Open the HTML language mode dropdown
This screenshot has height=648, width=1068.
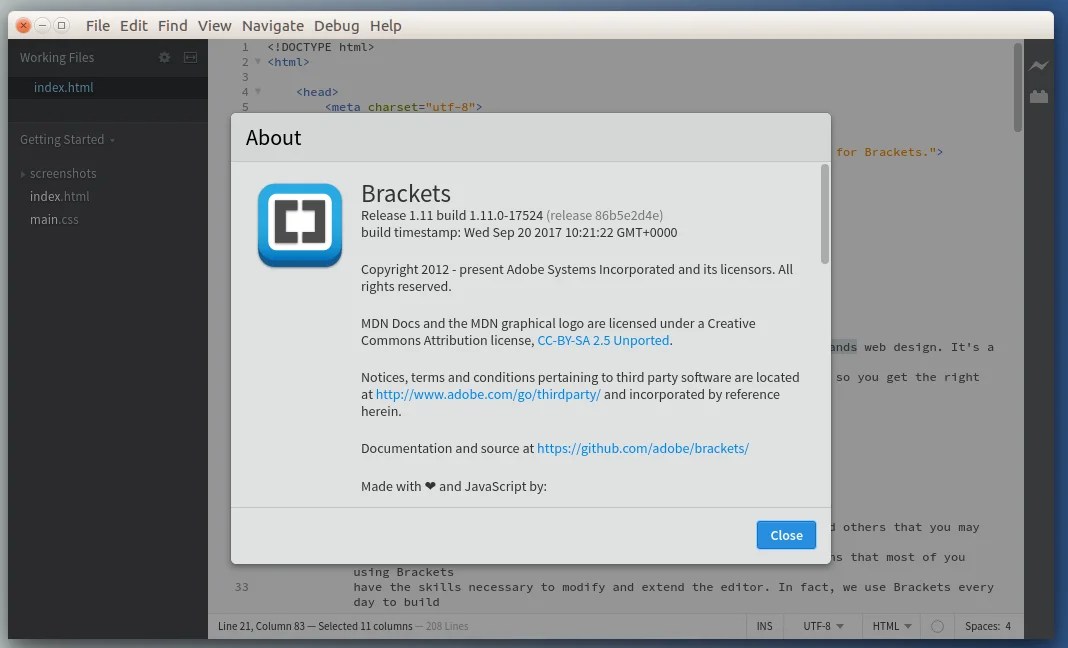889,626
